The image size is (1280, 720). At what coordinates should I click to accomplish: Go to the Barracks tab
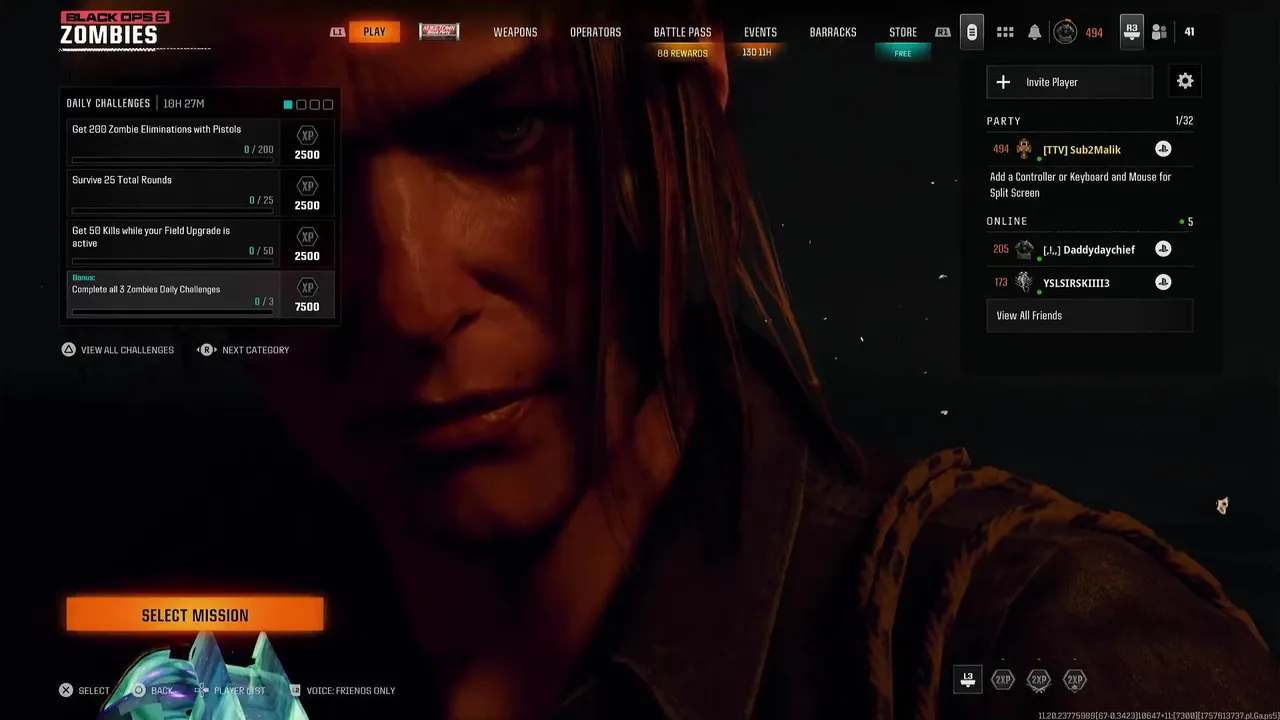click(x=833, y=32)
